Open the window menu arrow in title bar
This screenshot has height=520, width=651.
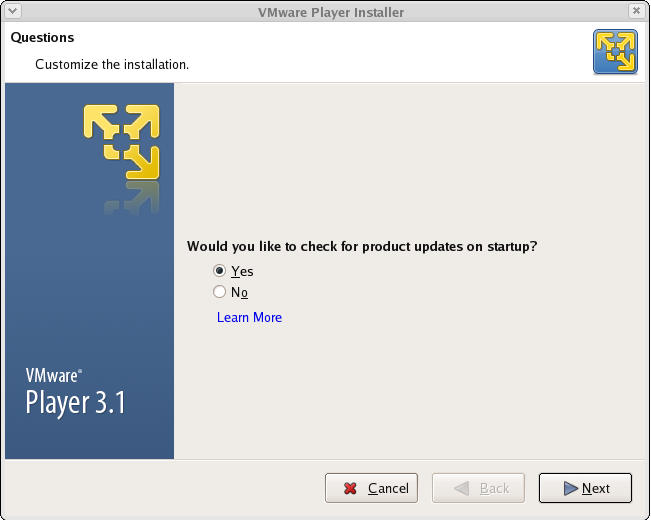(x=13, y=11)
